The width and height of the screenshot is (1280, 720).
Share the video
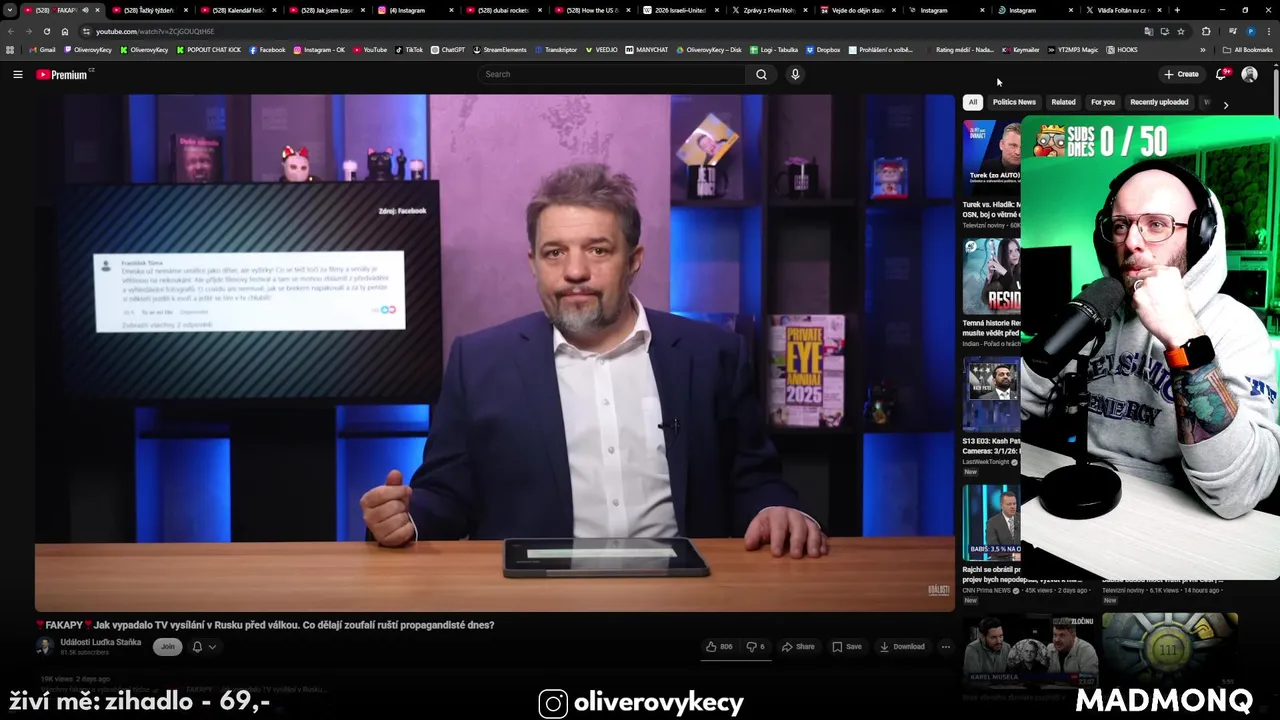(798, 647)
